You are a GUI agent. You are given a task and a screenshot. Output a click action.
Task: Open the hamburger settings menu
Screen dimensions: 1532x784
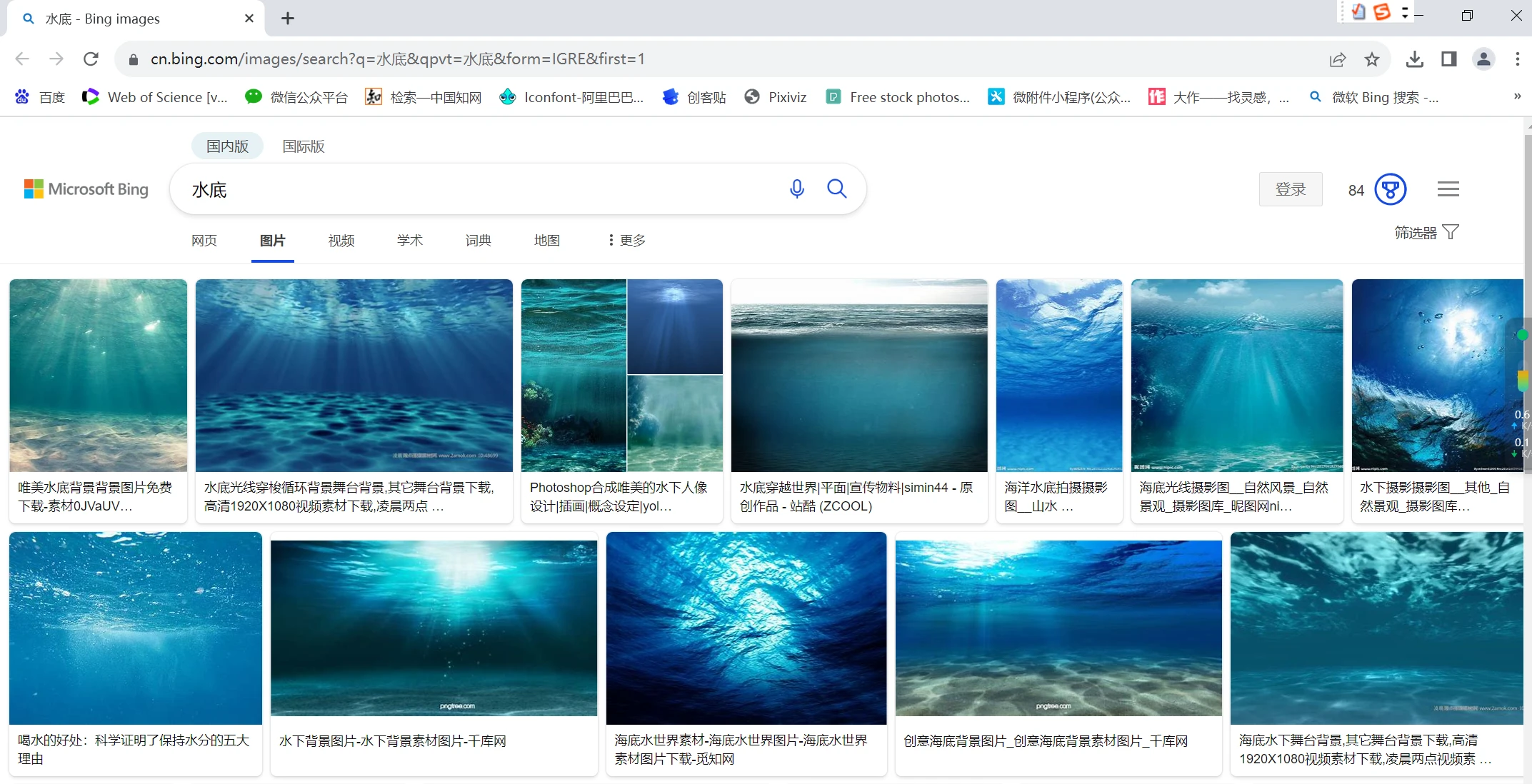point(1448,189)
